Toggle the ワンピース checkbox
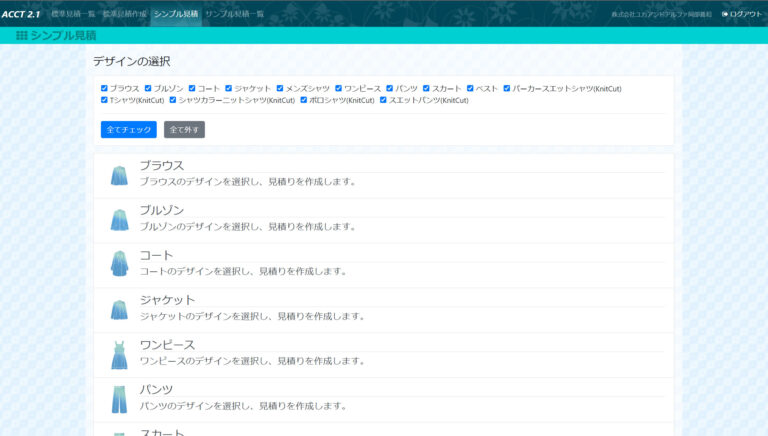This screenshot has width=768, height=436. coord(338,88)
